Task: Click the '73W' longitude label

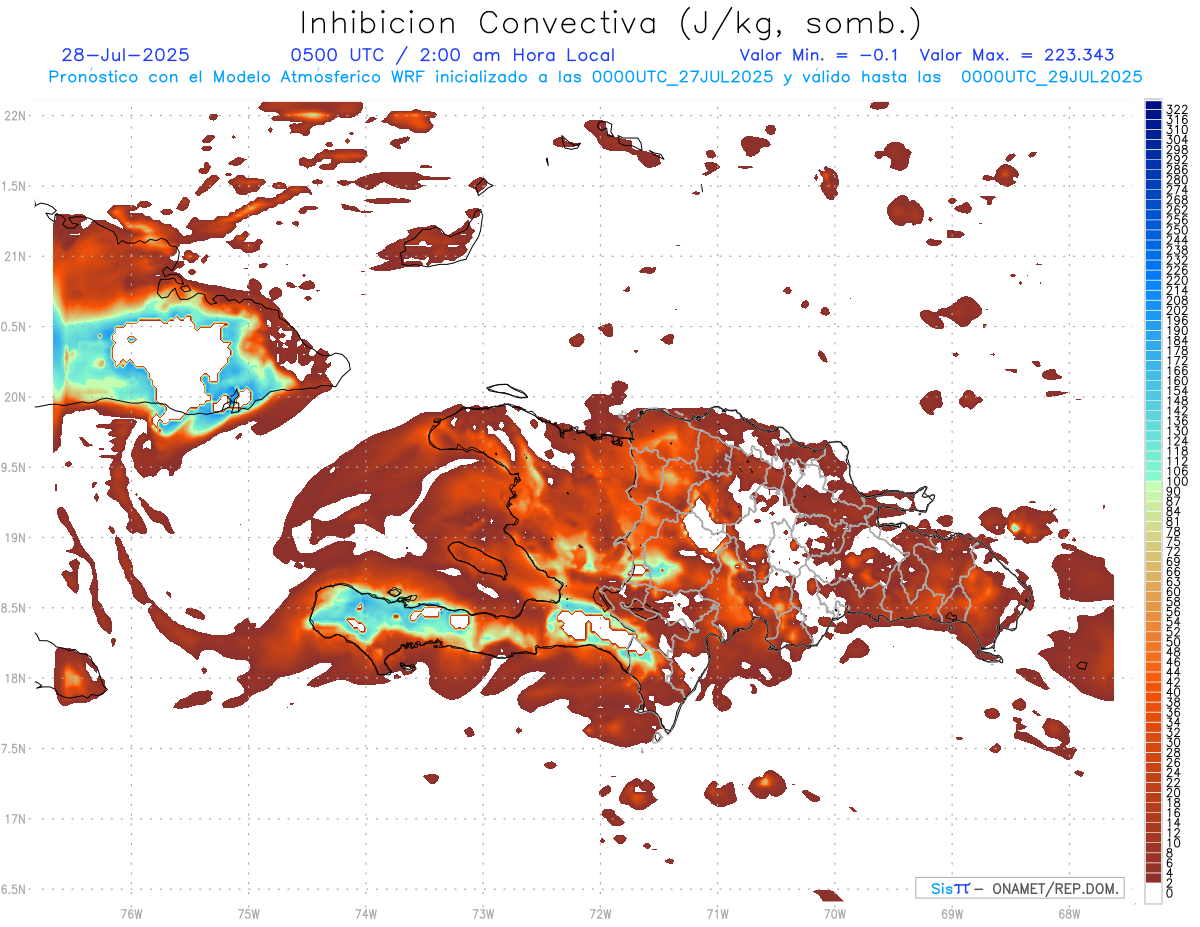Action: pyautogui.click(x=483, y=913)
